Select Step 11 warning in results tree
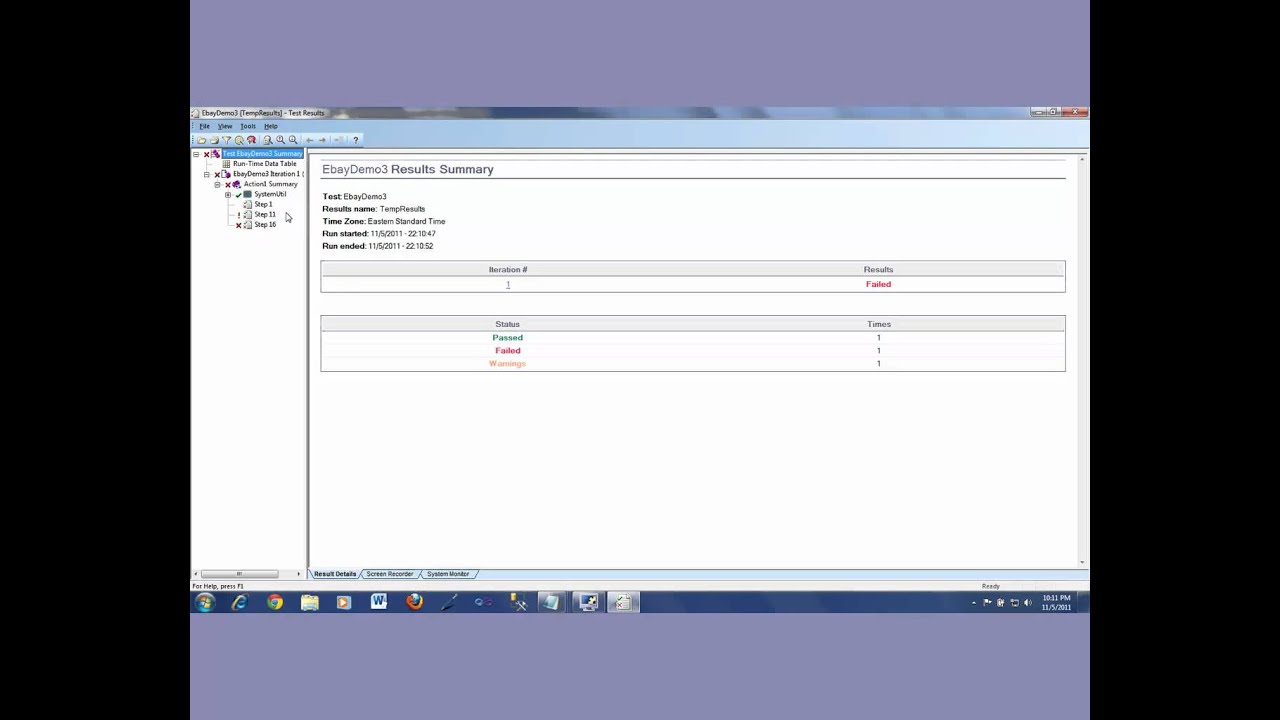Viewport: 1280px width, 720px height. [x=265, y=214]
